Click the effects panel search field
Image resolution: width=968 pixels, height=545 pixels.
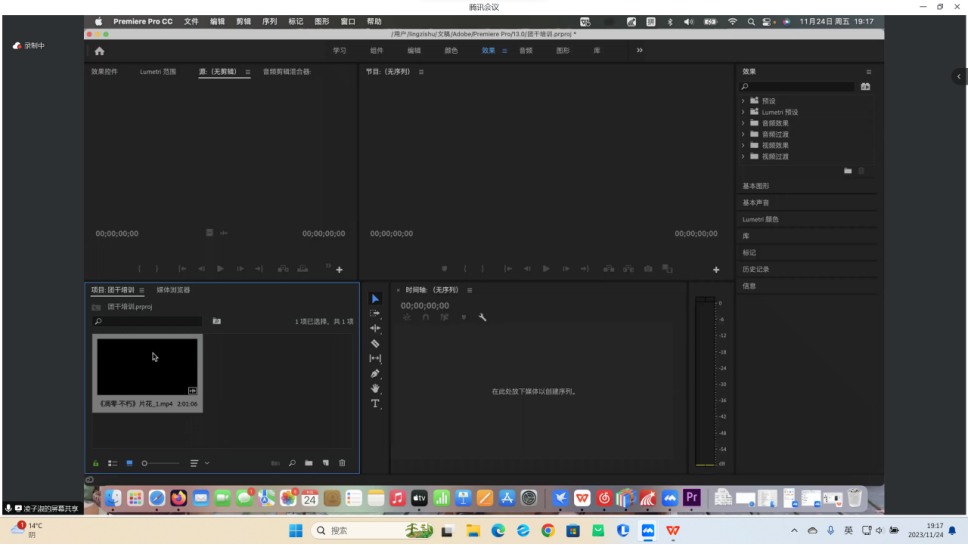[798, 86]
